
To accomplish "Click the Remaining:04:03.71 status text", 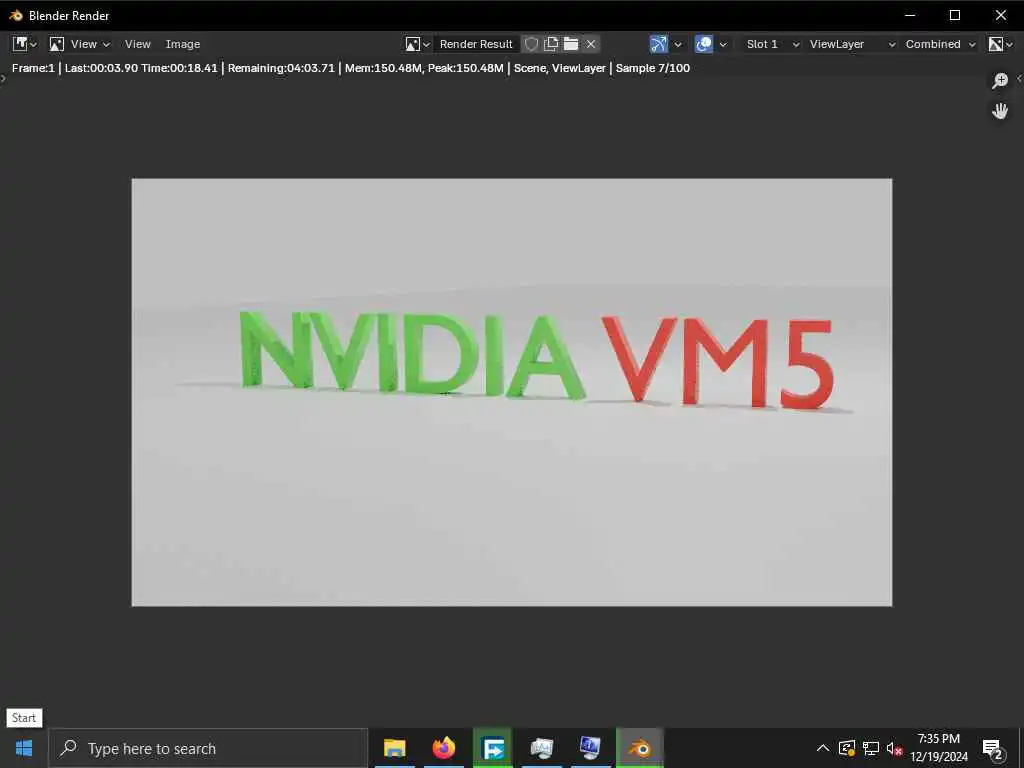I will (x=281, y=68).
